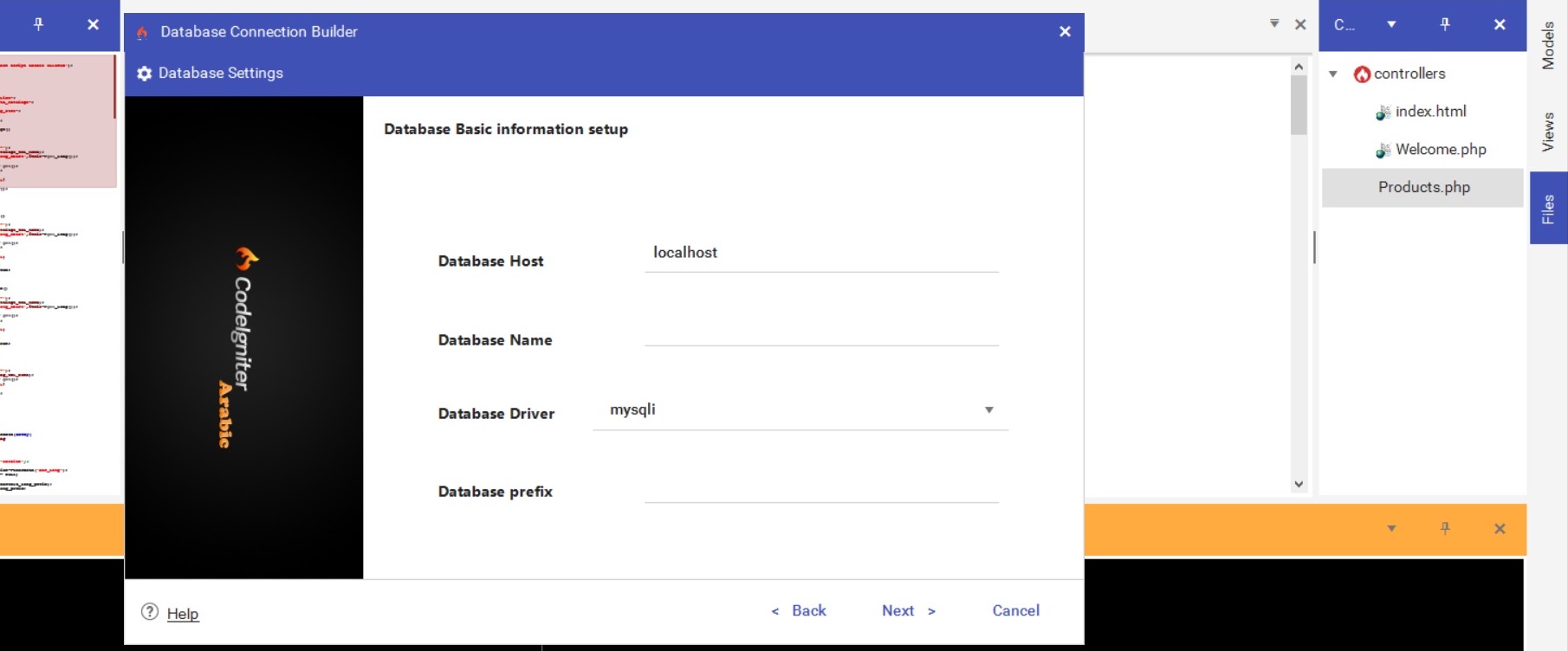Click the CodeIgniter flame icon beside controllers
This screenshot has height=651, width=1568.
pos(1362,74)
